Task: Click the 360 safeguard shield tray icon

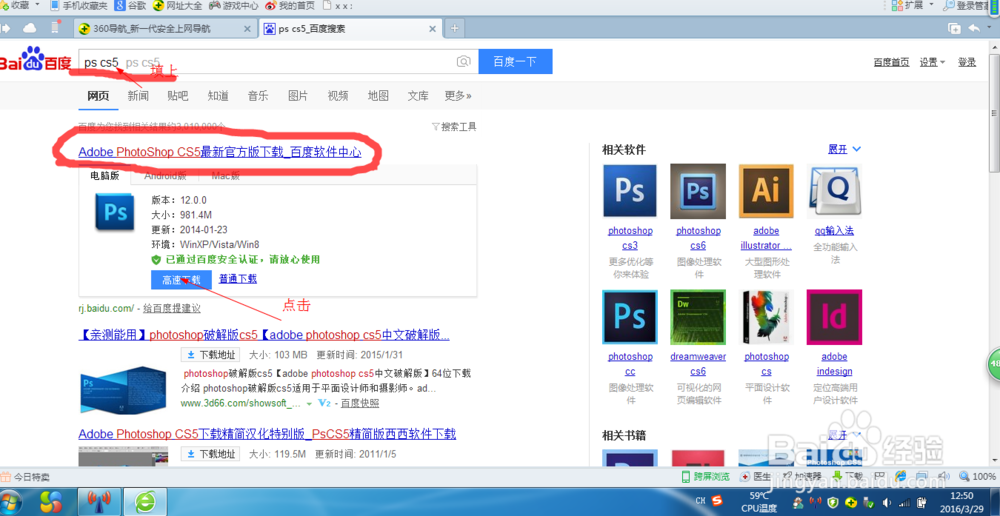Action: click(x=833, y=502)
